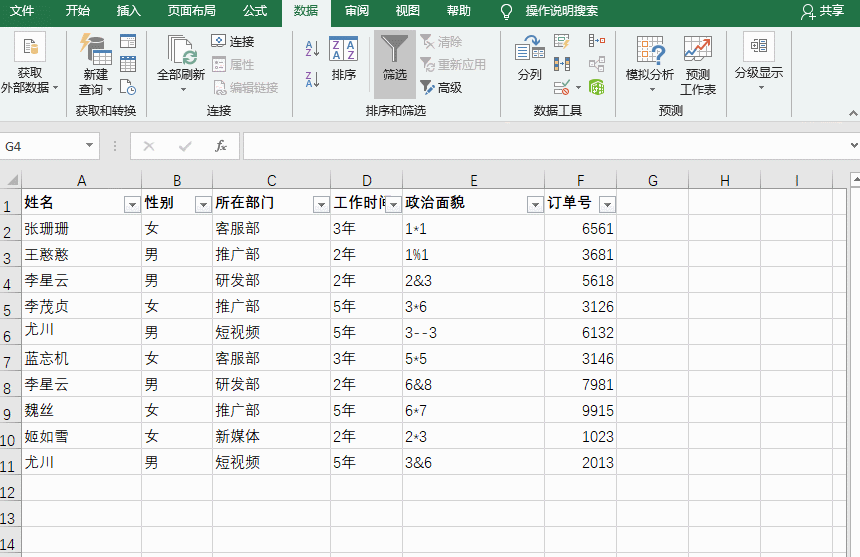Click the 模拟分析 what-if analysis icon
The height and width of the screenshot is (557, 860).
(650, 50)
